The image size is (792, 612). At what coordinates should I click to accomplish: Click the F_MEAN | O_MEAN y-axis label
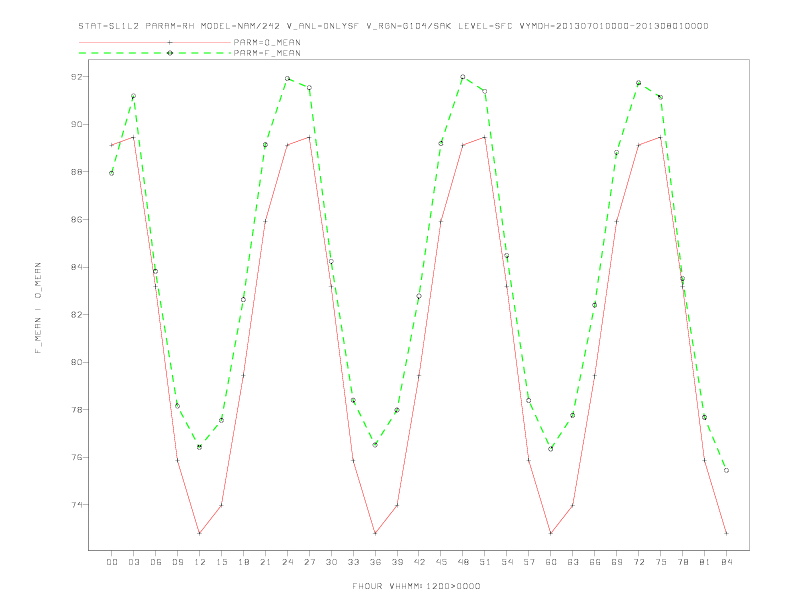[x=38, y=308]
